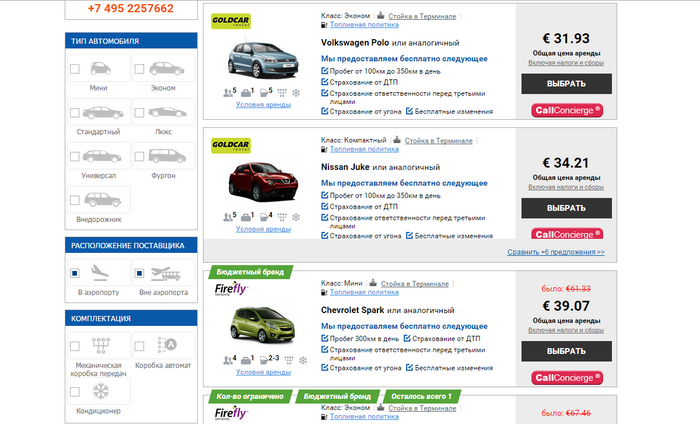Screen dimensions: 700x424
Task: Click the snowflake Кондиционер filter icon
Action: pos(101,391)
